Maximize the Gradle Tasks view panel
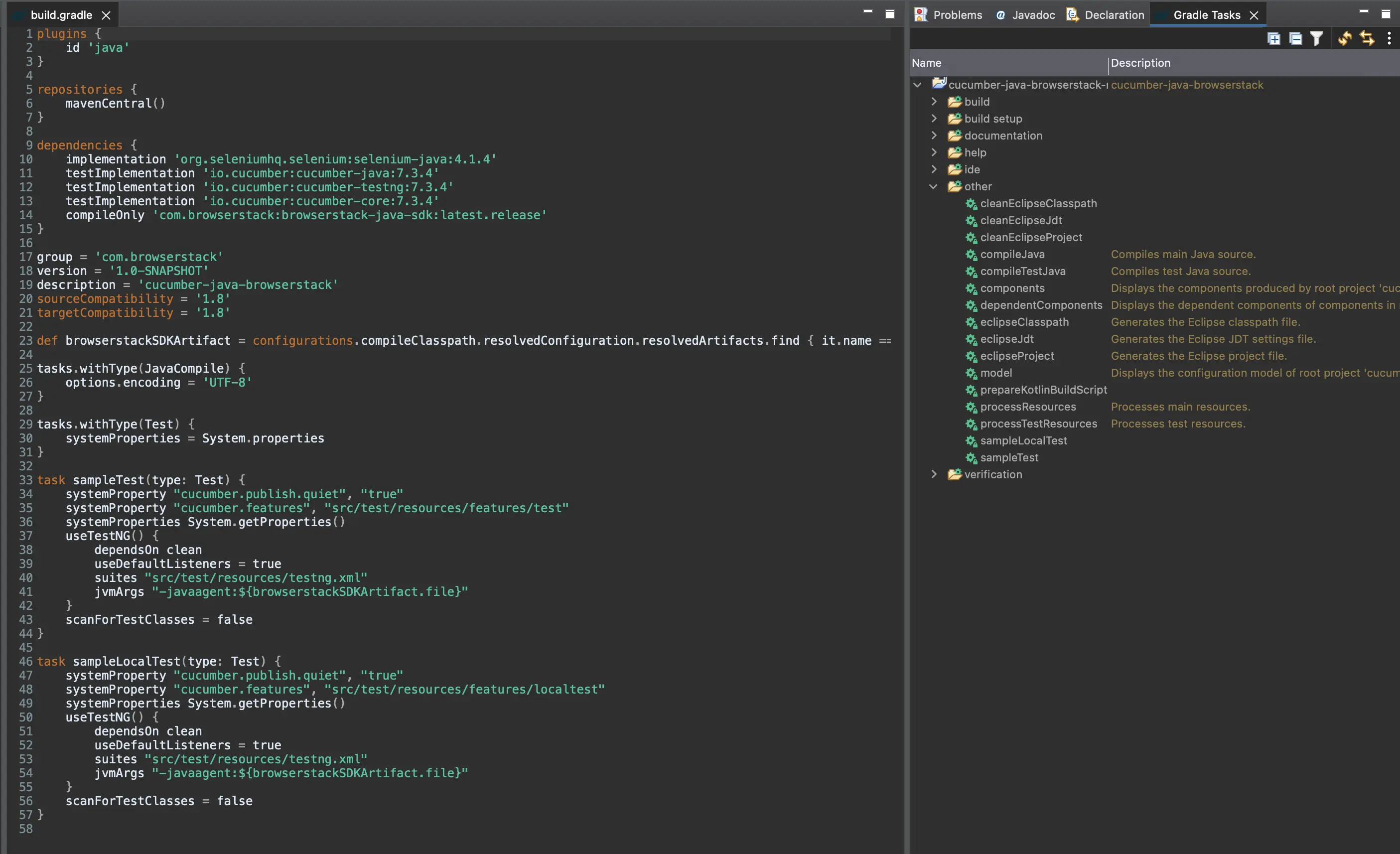 pyautogui.click(x=1386, y=14)
